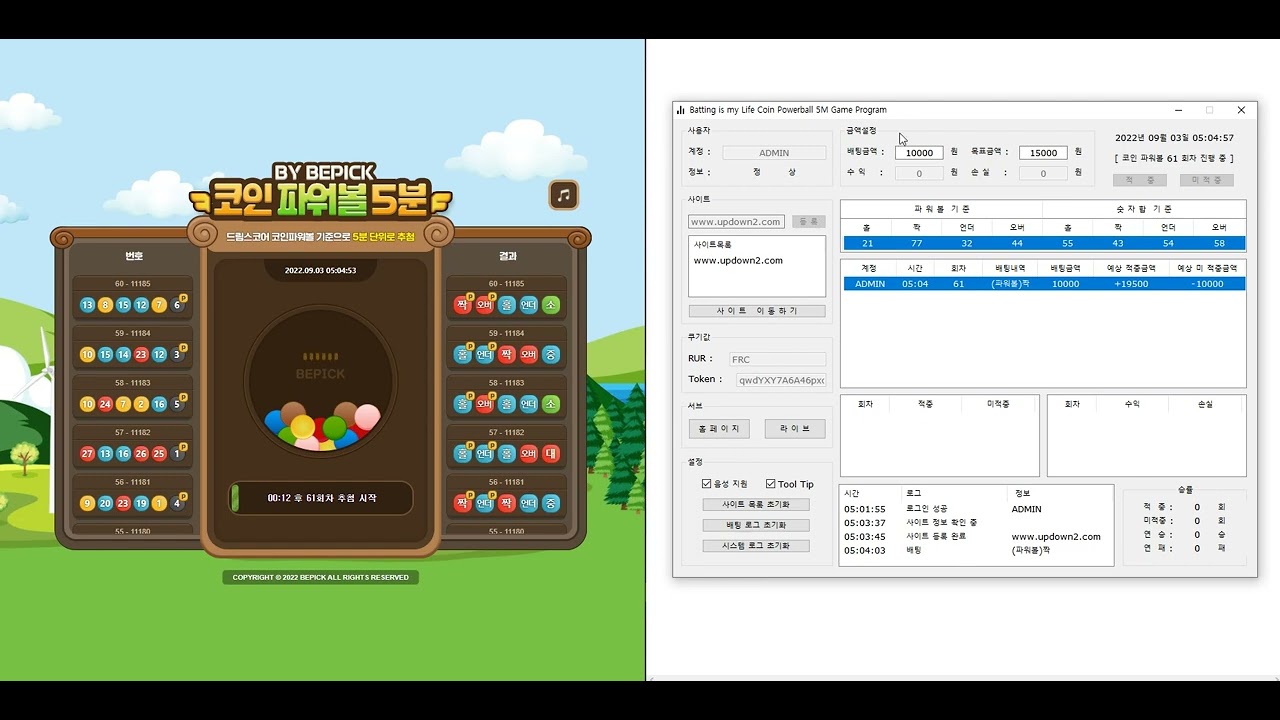Screen dimensions: 1280x720
Task: Click the 손실 column header in the profit table
Action: coord(1205,404)
